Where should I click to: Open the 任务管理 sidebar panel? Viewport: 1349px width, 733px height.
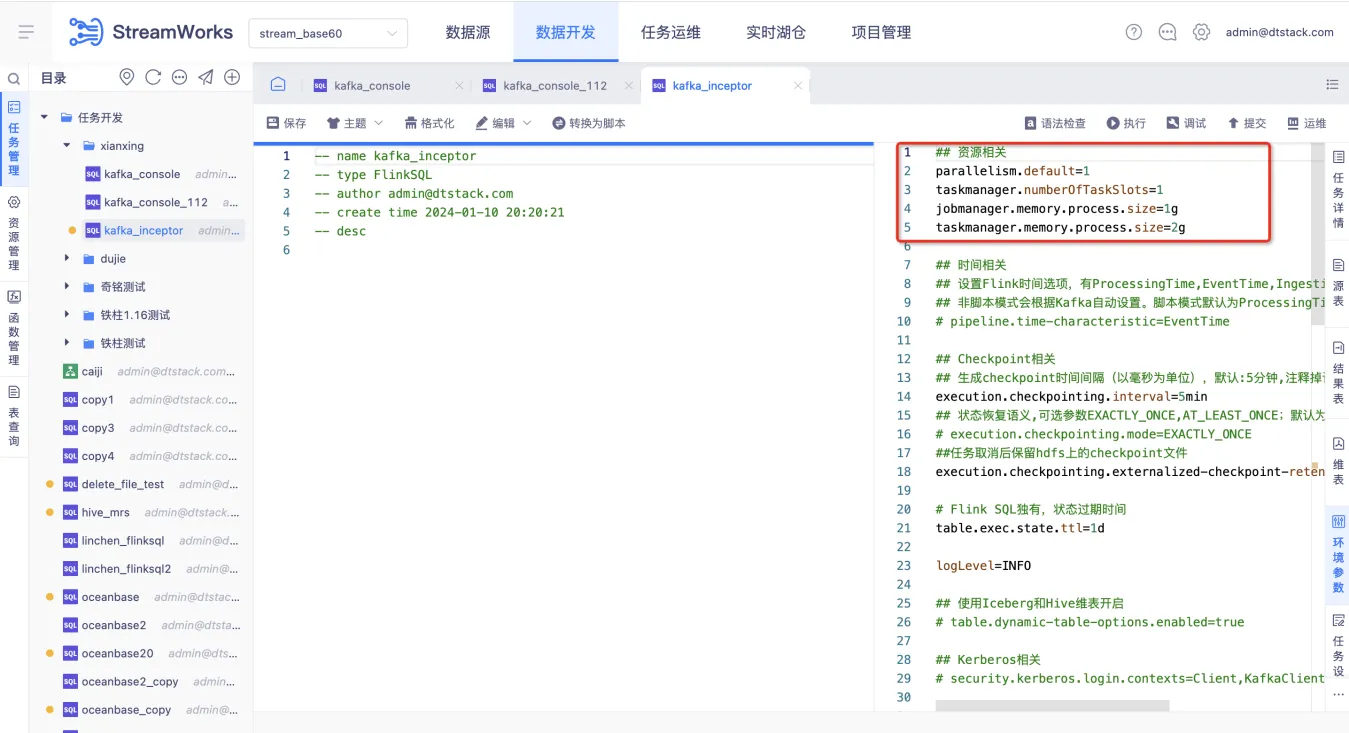point(14,140)
